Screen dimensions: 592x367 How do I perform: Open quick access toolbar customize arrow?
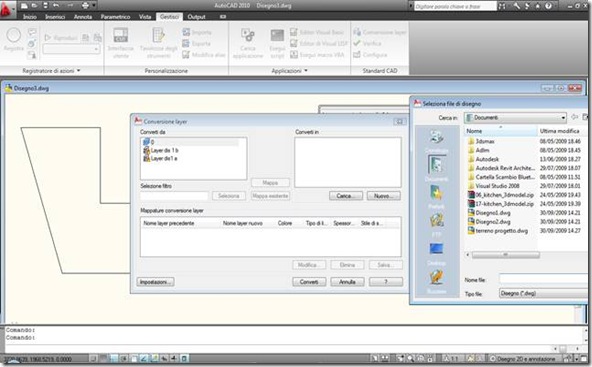[x=94, y=5]
